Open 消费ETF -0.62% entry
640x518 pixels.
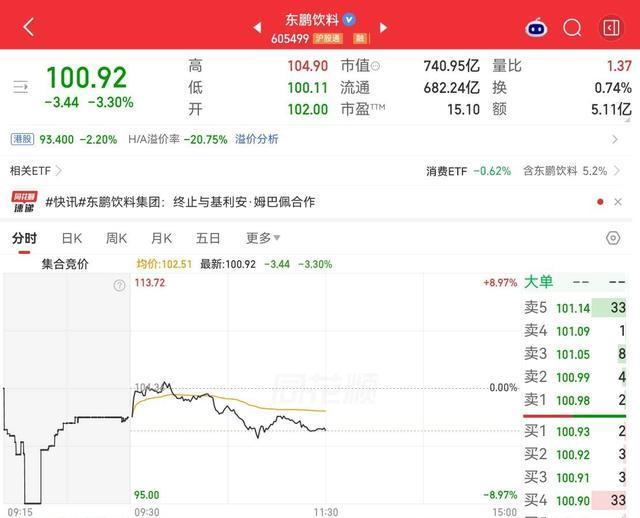468,171
